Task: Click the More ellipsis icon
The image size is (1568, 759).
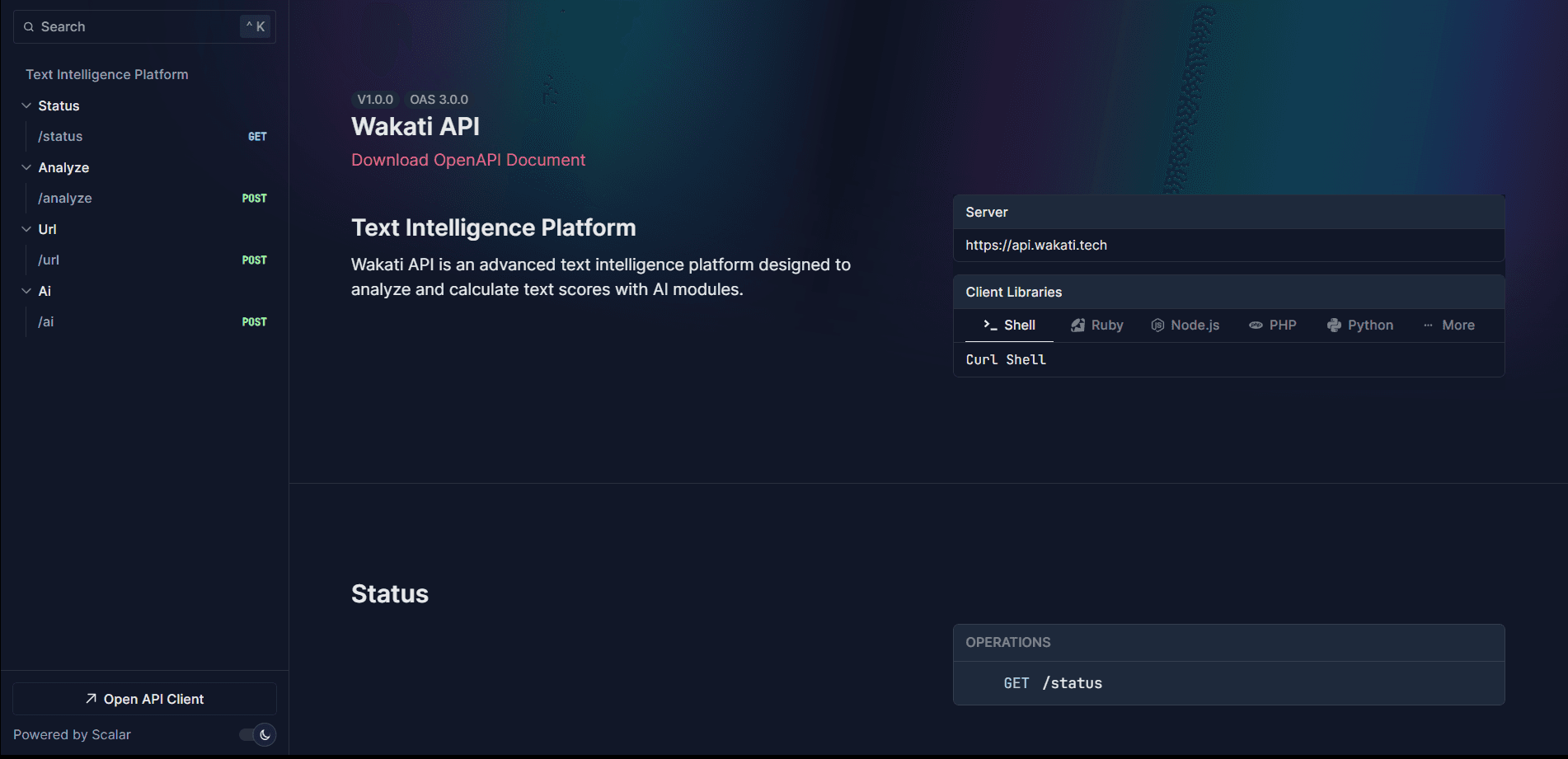Action: click(1428, 326)
